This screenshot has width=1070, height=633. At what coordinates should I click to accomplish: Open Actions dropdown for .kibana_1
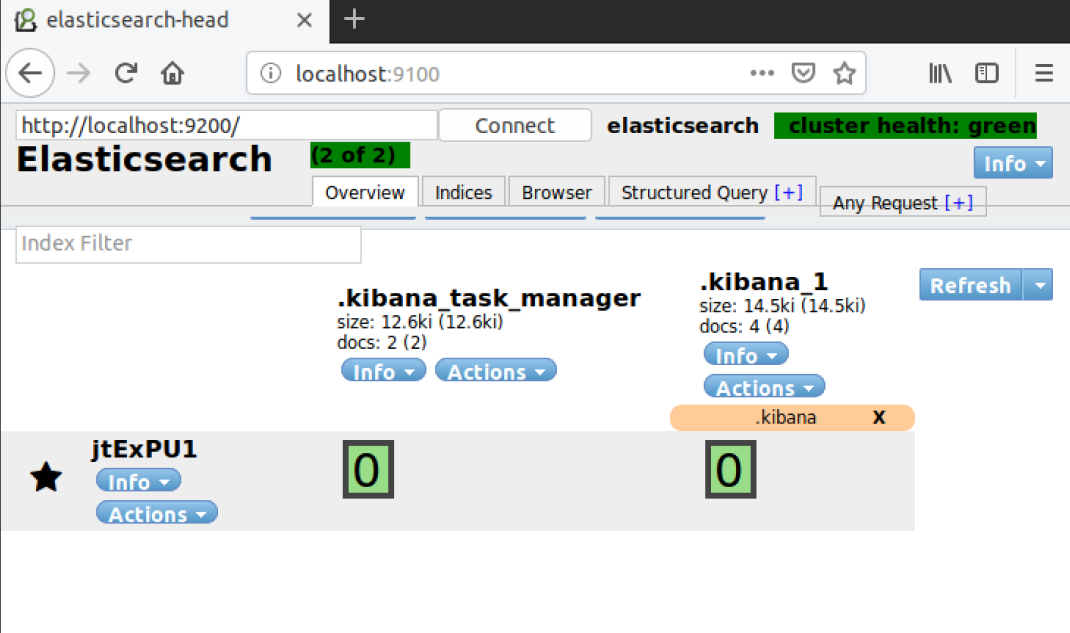click(764, 387)
